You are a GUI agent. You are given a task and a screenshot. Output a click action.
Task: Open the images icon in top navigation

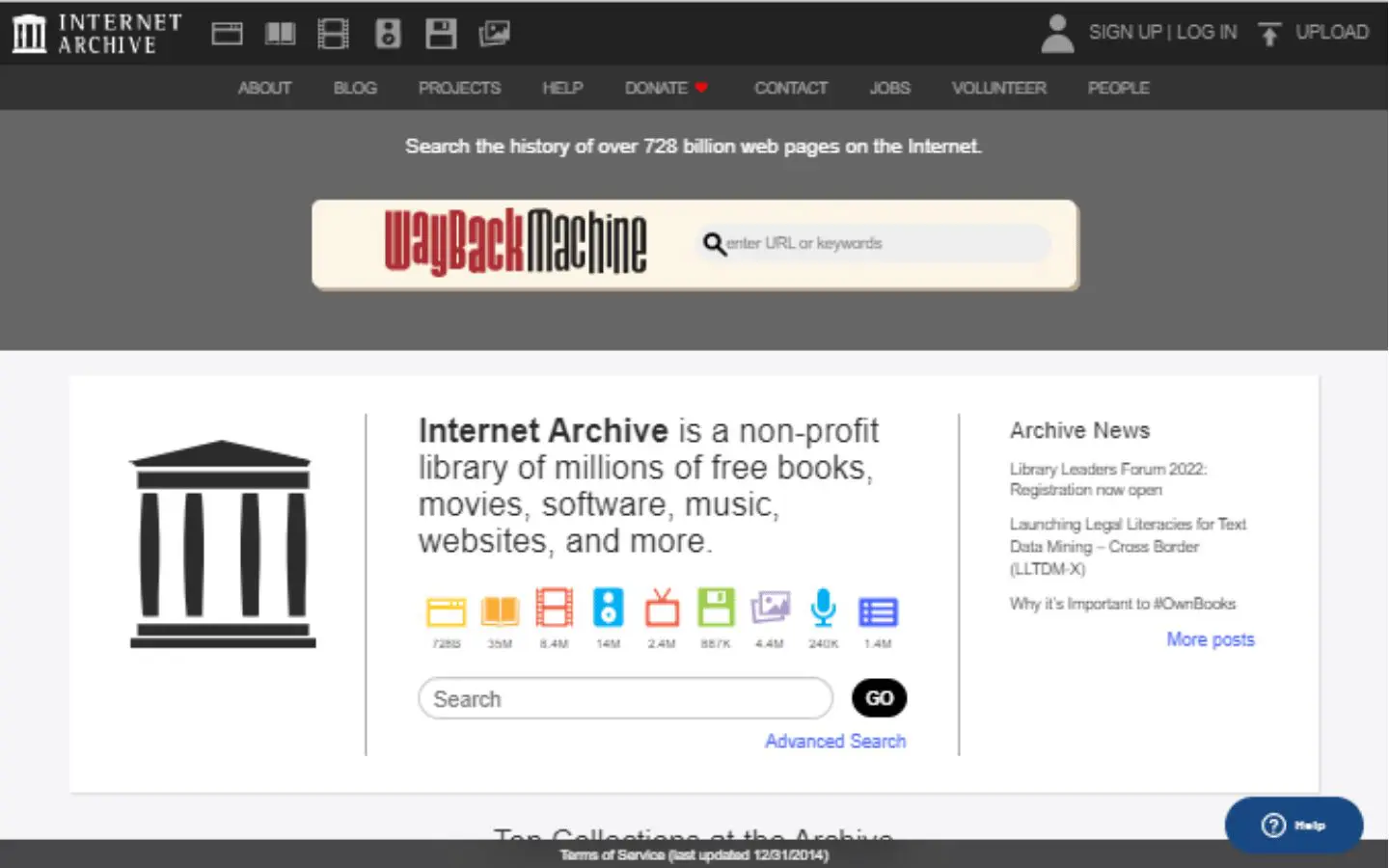pos(494,34)
